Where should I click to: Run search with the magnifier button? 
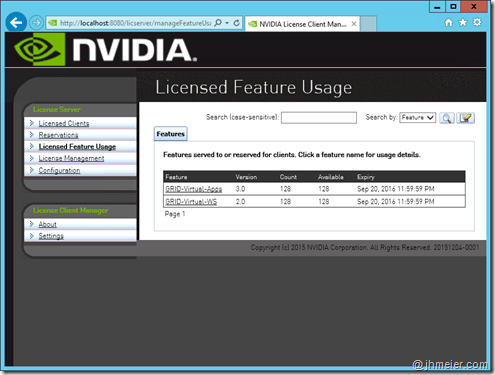(x=447, y=118)
